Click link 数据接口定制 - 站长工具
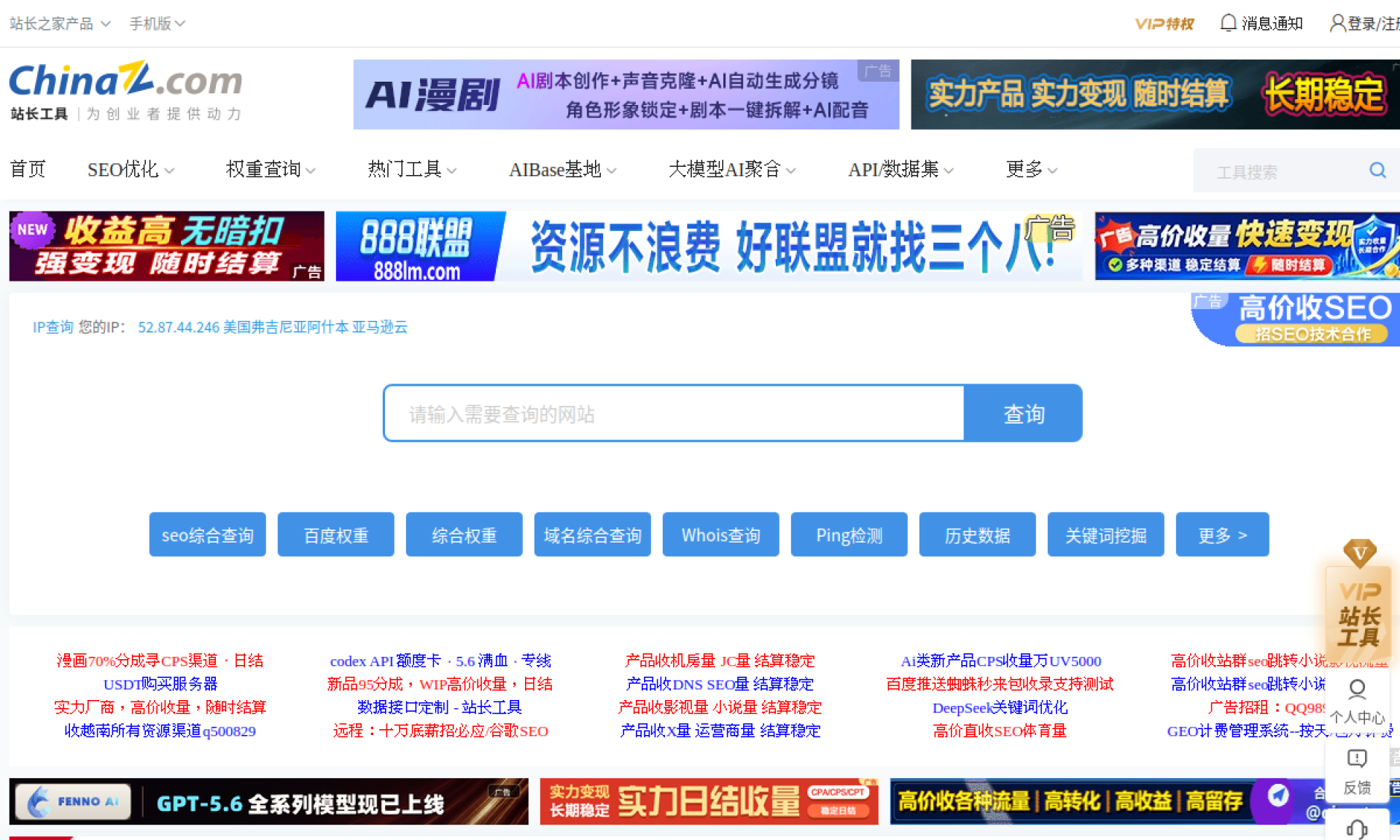Image resolution: width=1400 pixels, height=840 pixels. coord(440,707)
